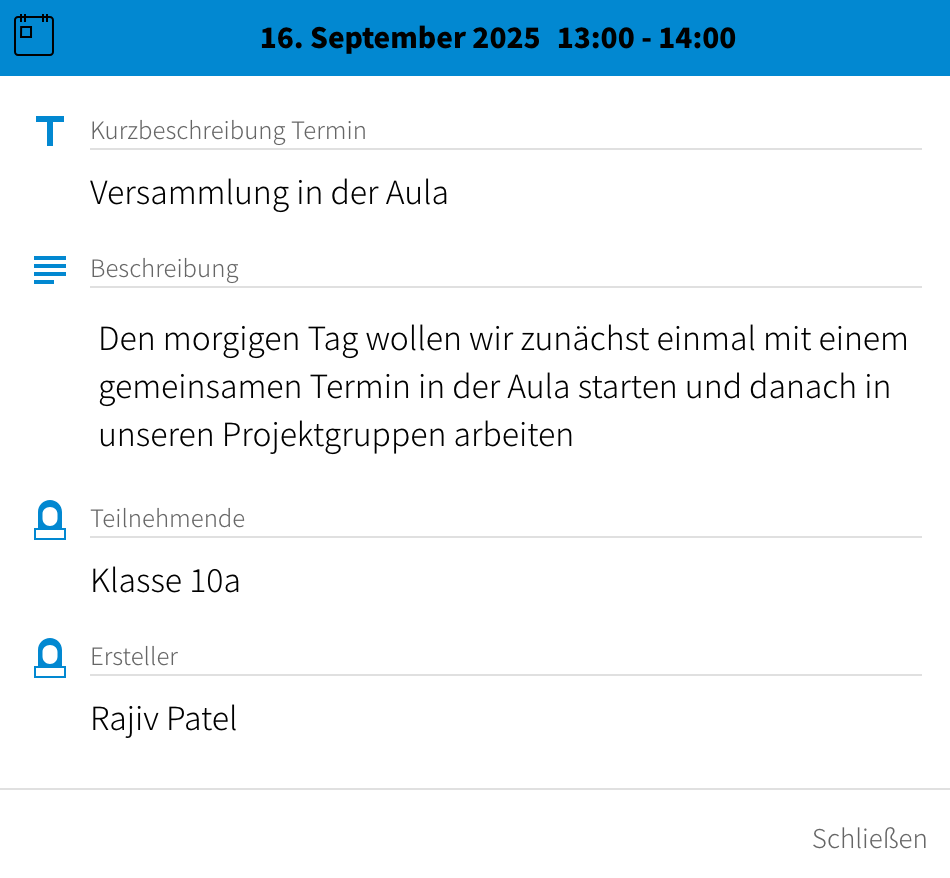Click the line 'unseren Projektgruppen arbeiten'

[336, 435]
